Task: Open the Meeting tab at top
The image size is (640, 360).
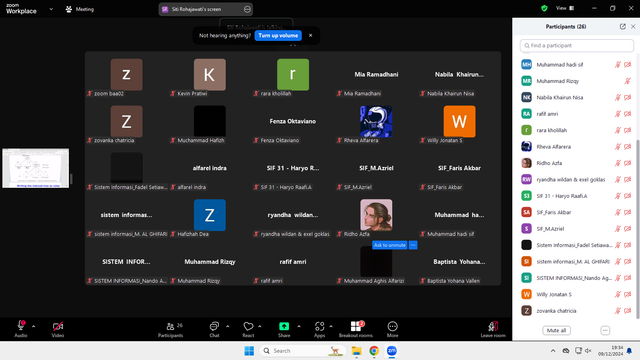Action: click(x=80, y=9)
